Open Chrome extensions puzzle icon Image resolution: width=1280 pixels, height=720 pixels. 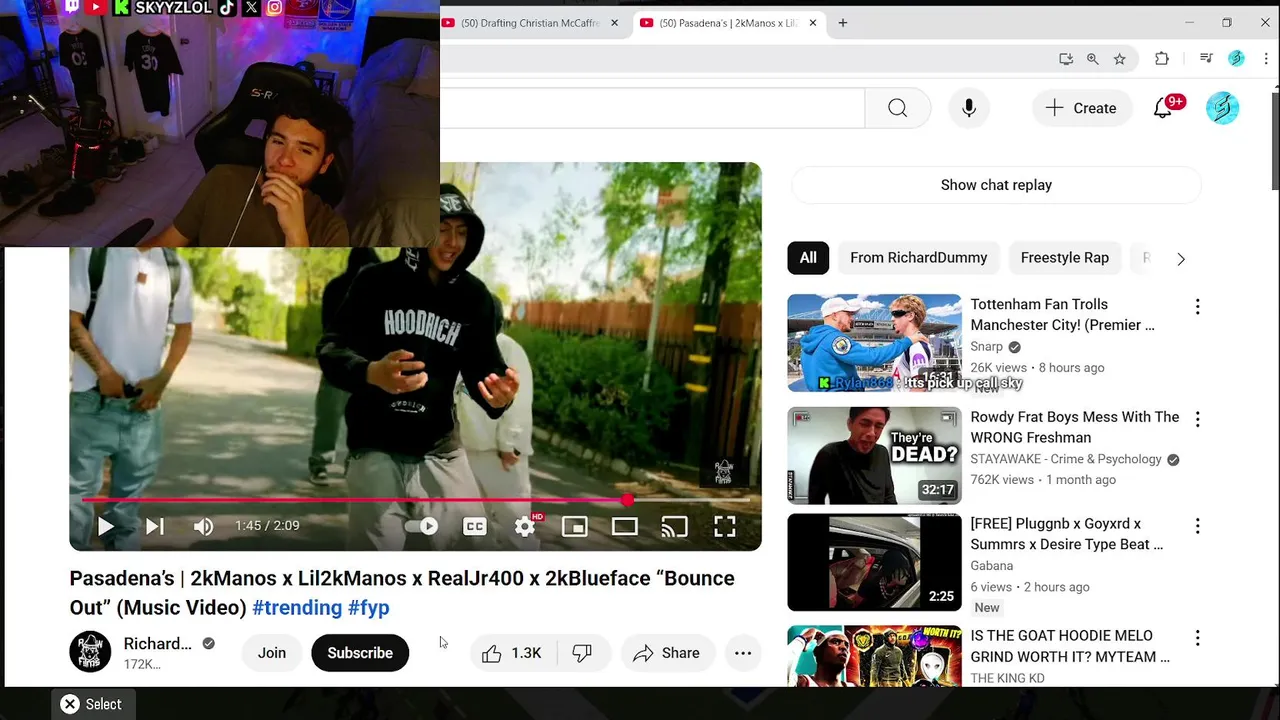pyautogui.click(x=1162, y=59)
